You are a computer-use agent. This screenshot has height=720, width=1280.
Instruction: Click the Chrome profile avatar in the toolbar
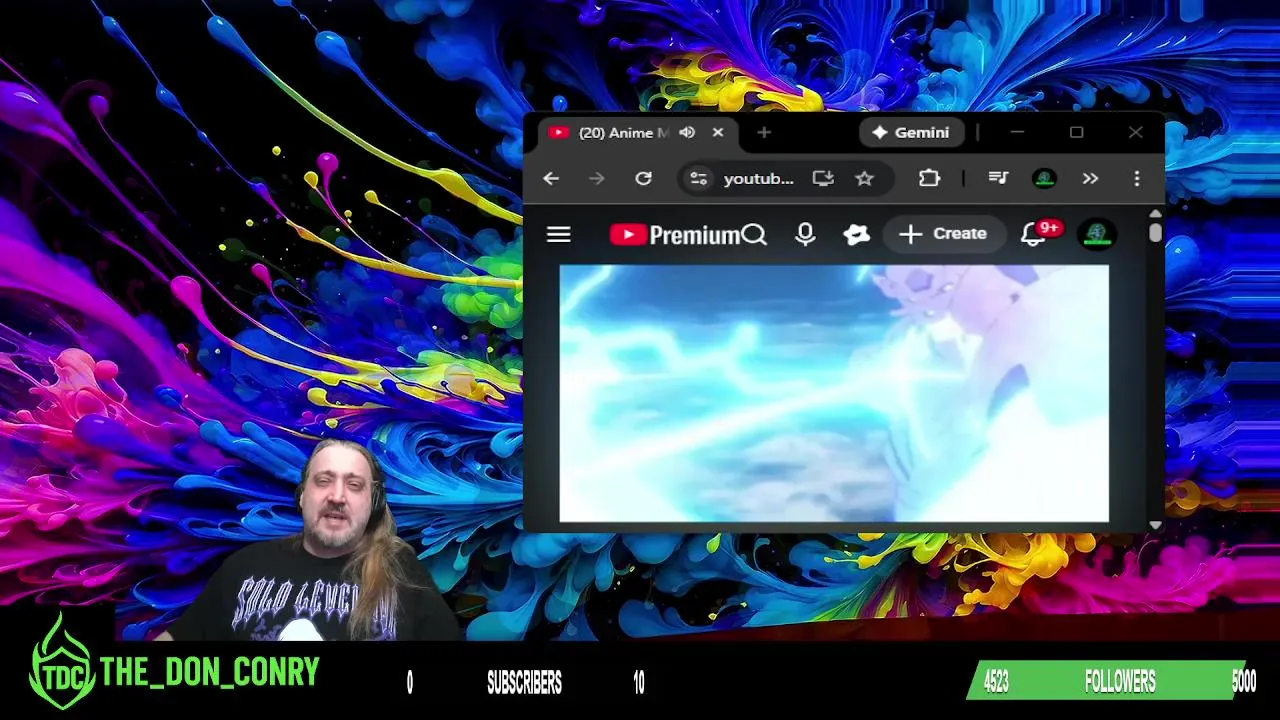point(1044,178)
